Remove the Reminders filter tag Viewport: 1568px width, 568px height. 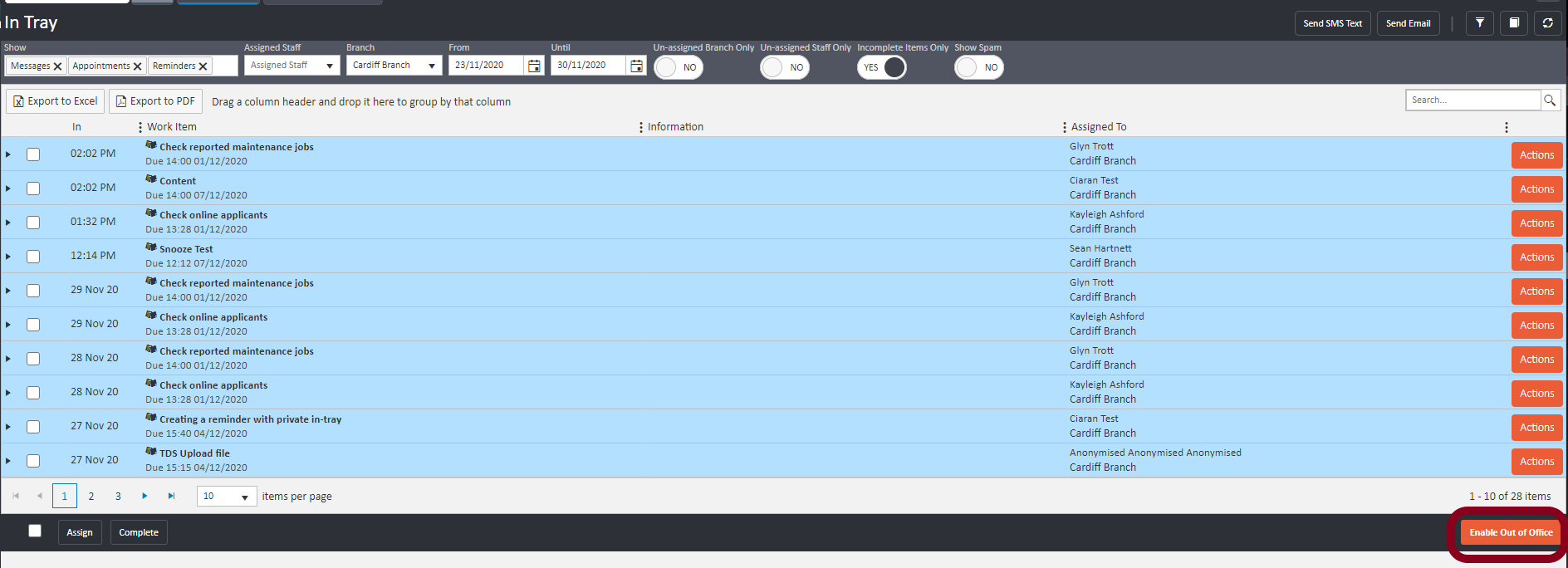pos(203,66)
